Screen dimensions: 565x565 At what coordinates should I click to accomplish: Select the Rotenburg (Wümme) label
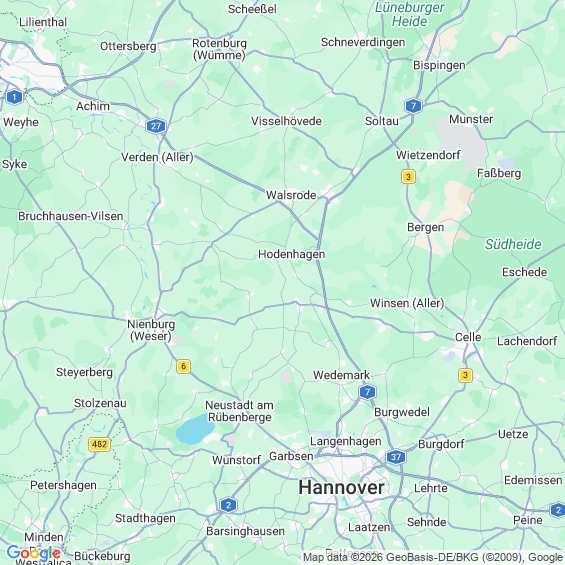point(219,49)
